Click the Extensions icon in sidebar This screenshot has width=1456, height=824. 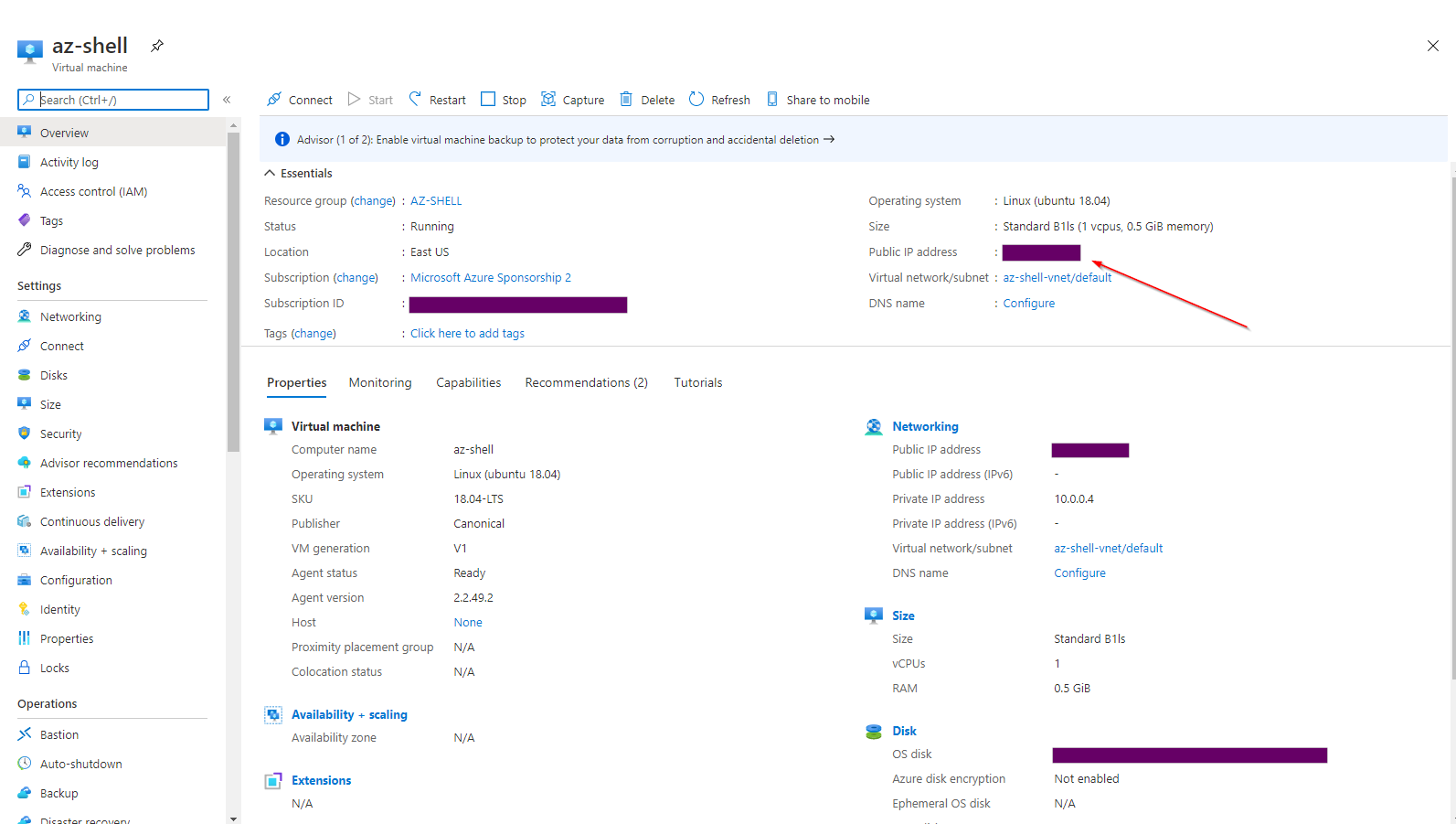tap(25, 492)
